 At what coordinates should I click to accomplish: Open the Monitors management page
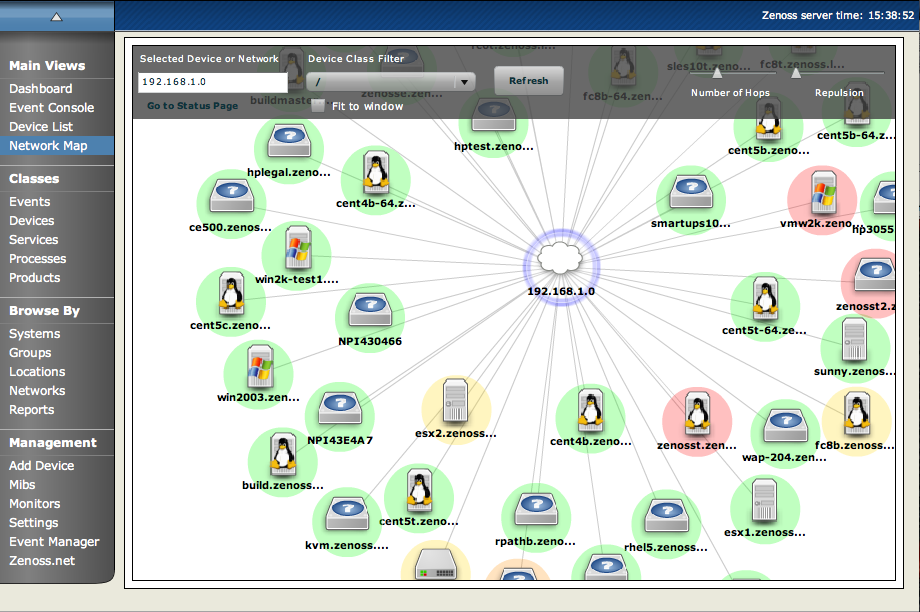(x=35, y=503)
